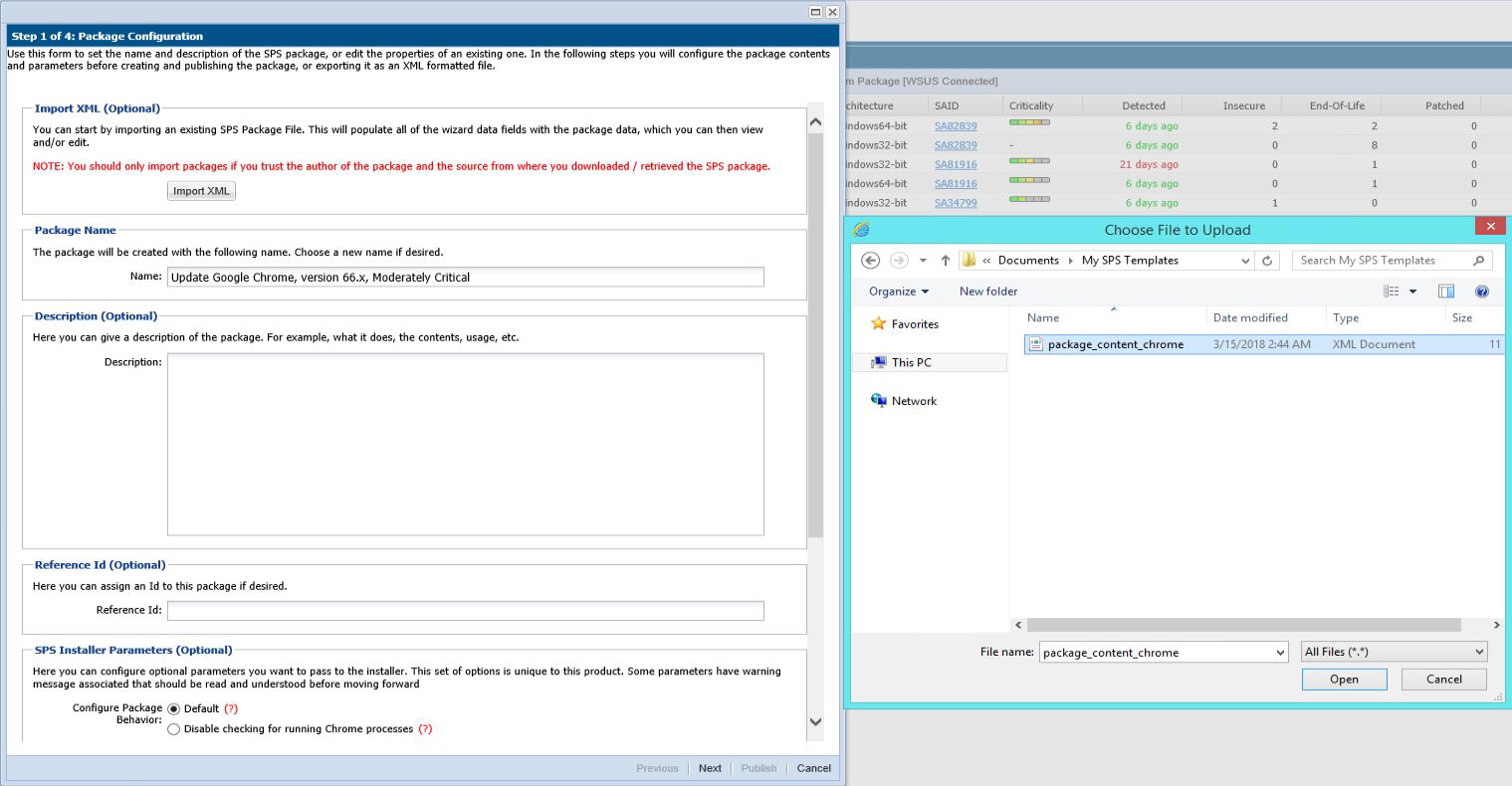Click the help mark beside Default option
This screenshot has width=1512, height=786.
pos(231,709)
